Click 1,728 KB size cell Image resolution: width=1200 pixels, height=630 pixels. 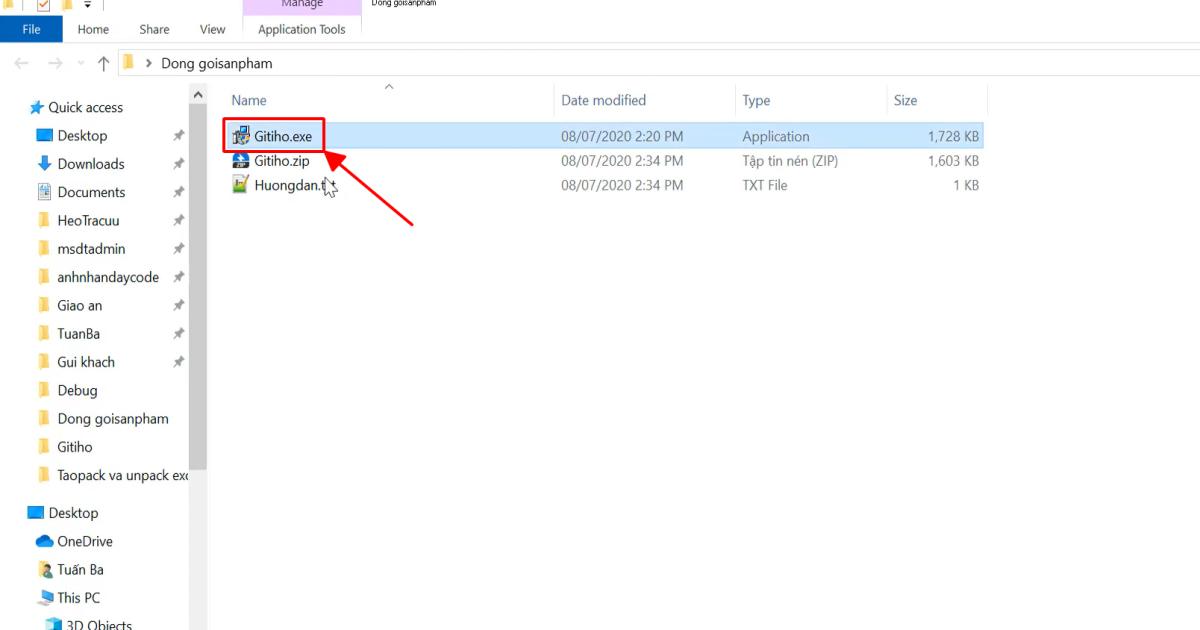point(952,136)
